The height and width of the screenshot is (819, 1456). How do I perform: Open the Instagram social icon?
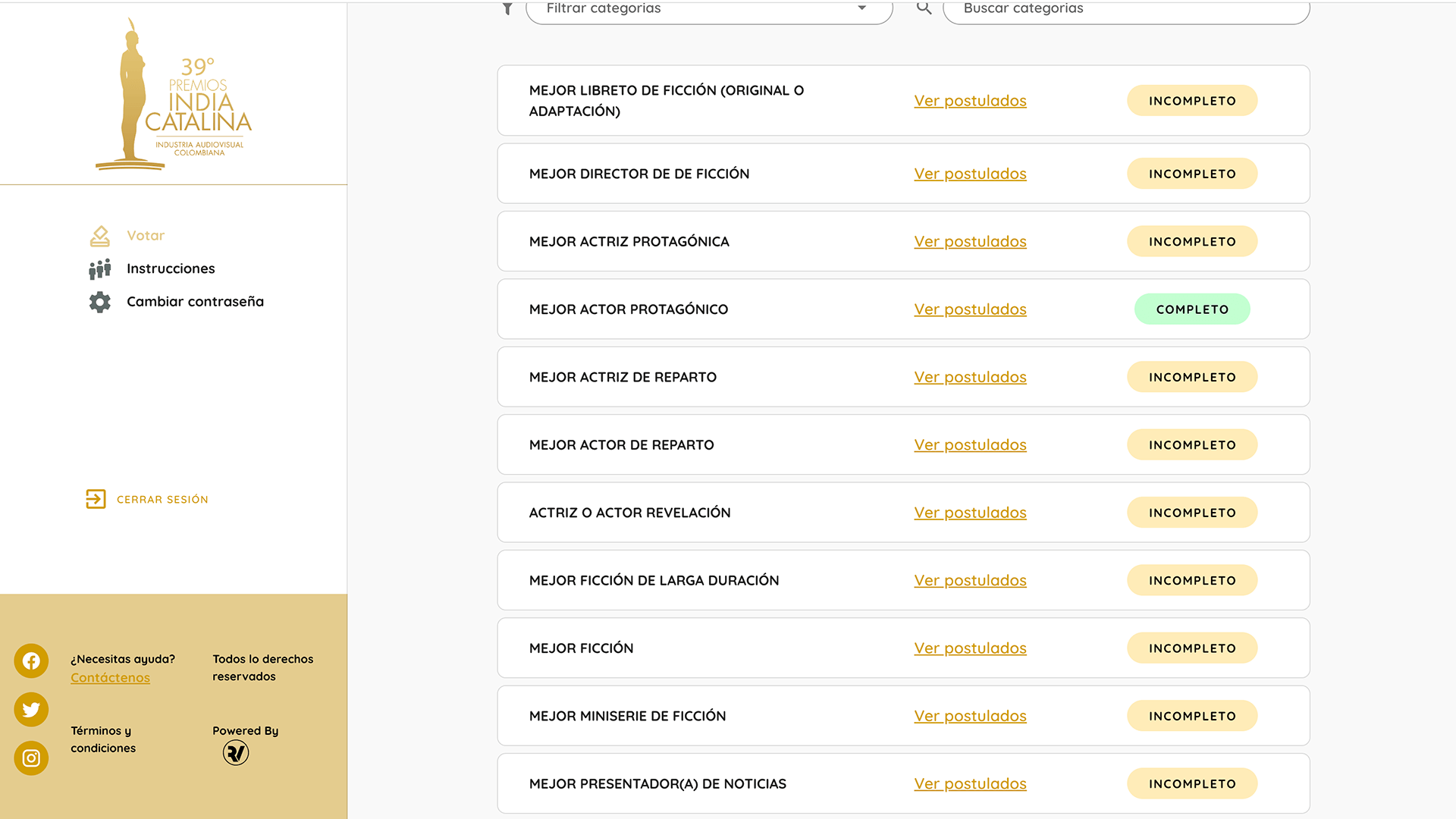pyautogui.click(x=31, y=758)
